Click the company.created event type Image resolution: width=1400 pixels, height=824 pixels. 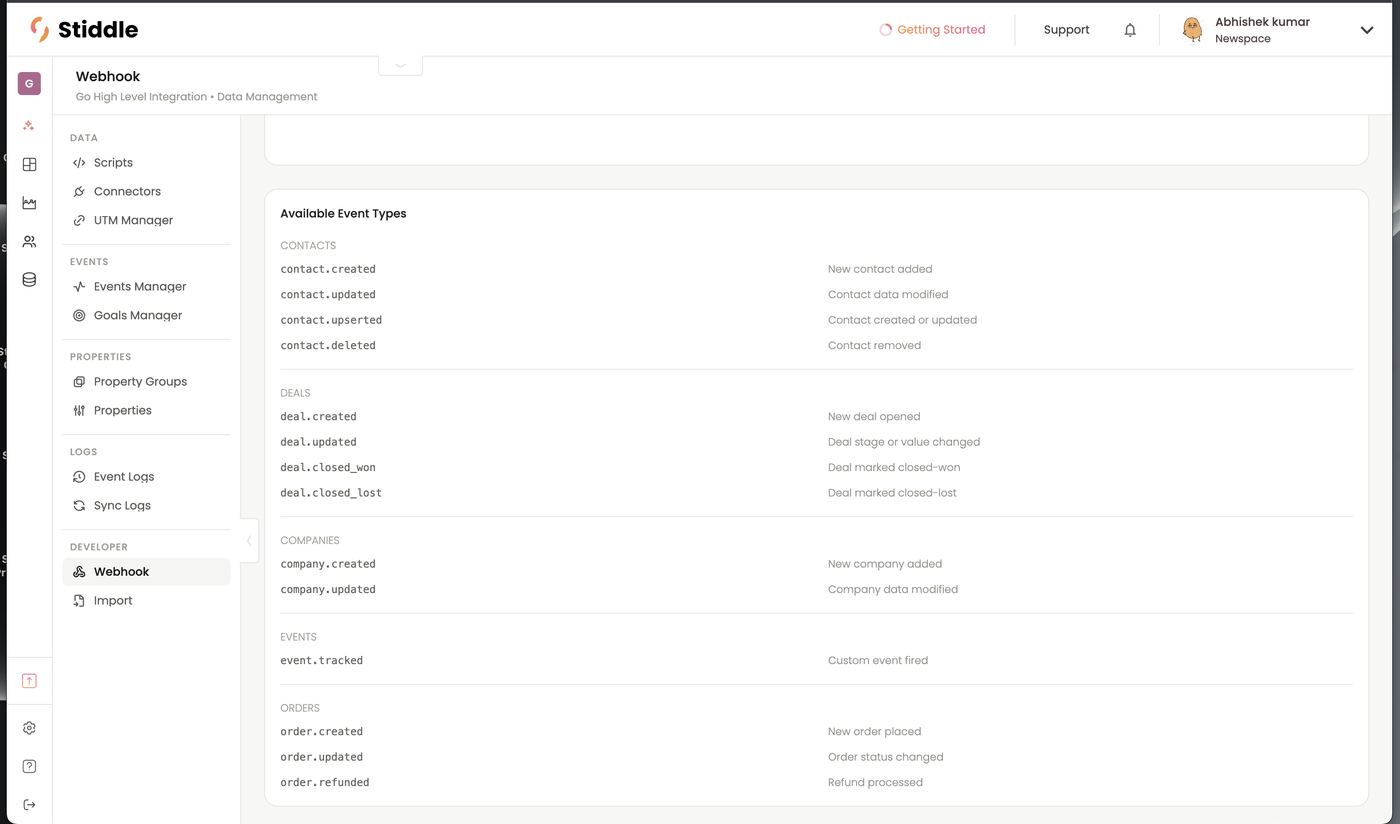328,564
